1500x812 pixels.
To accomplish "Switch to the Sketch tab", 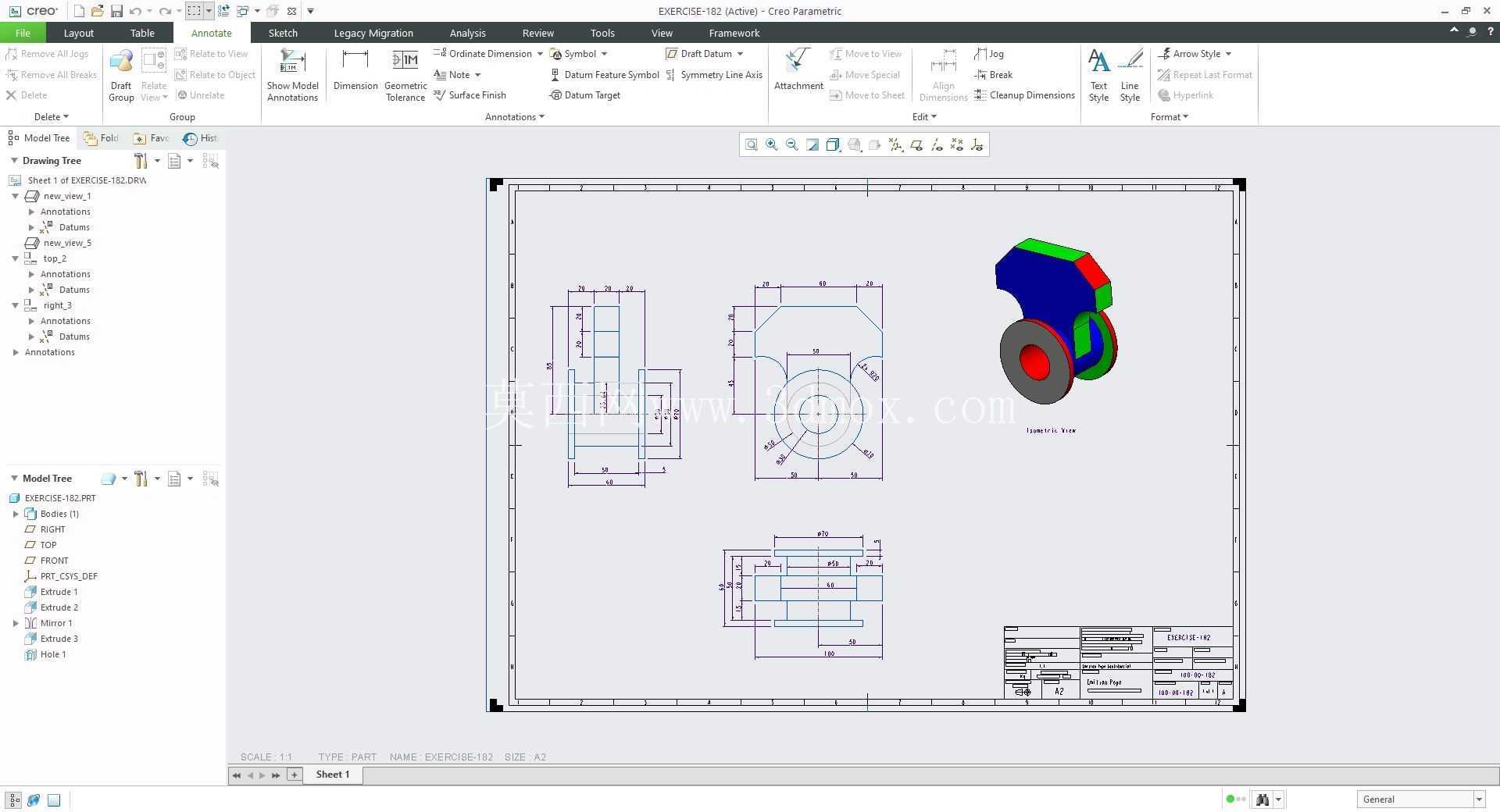I will pos(283,33).
